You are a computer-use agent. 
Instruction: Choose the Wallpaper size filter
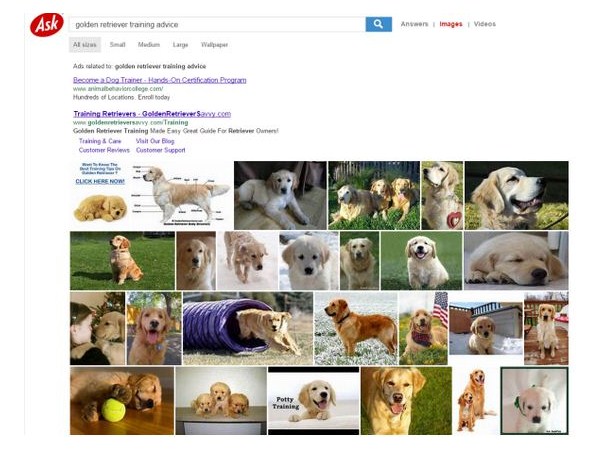[214, 45]
